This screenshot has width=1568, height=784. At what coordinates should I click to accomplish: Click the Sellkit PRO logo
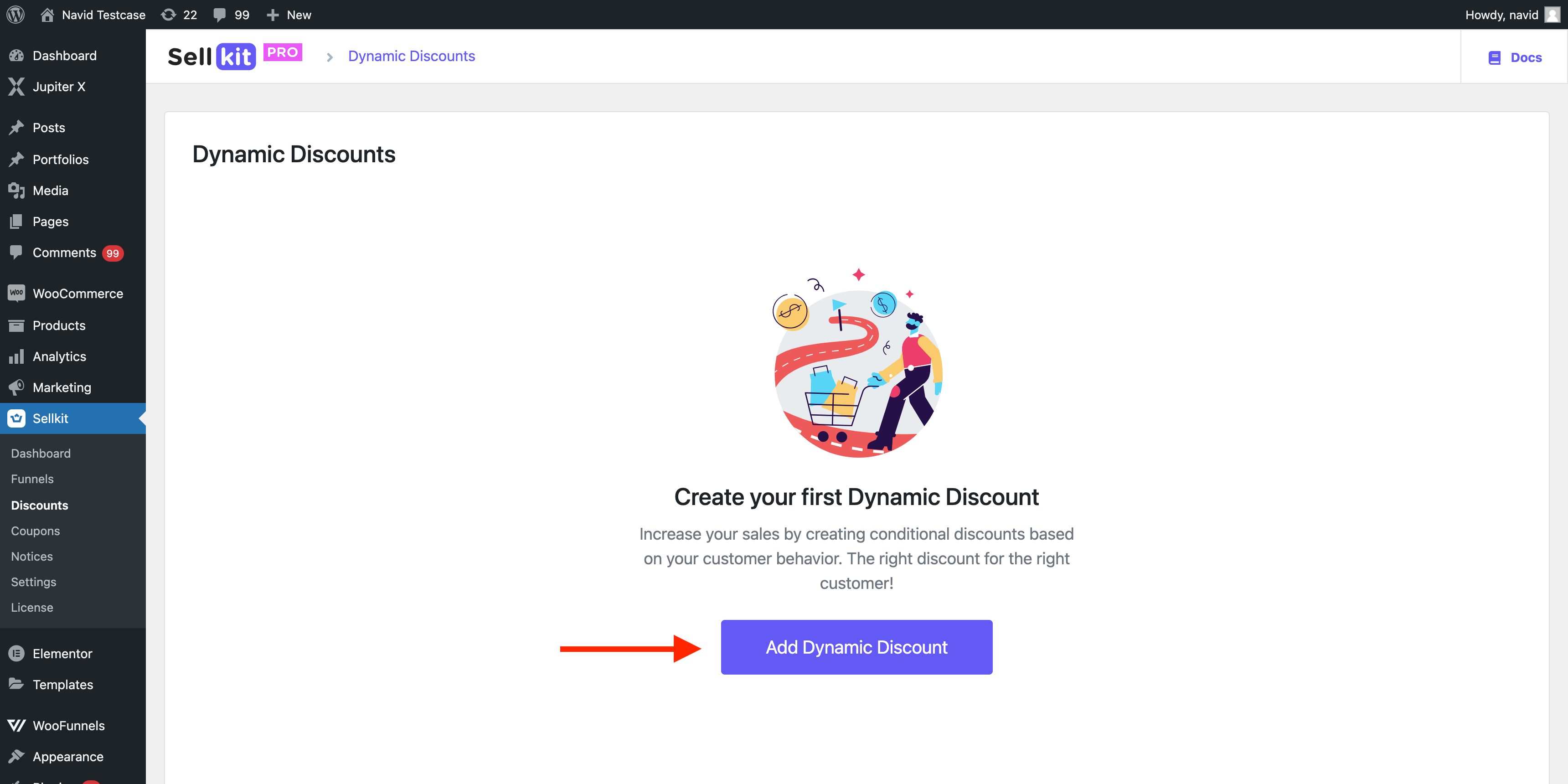point(235,57)
